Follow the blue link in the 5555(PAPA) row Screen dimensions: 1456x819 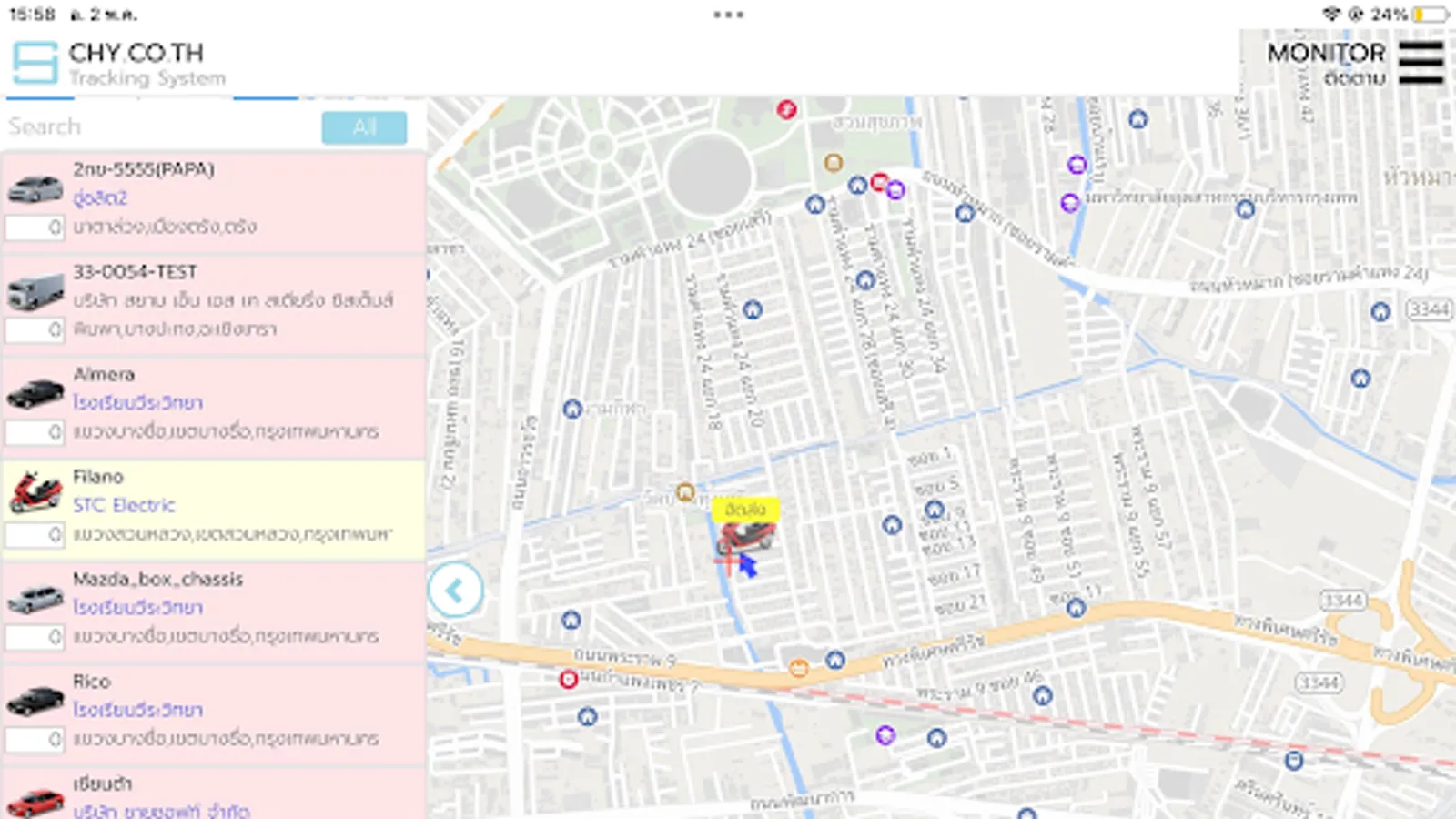pyautogui.click(x=100, y=197)
